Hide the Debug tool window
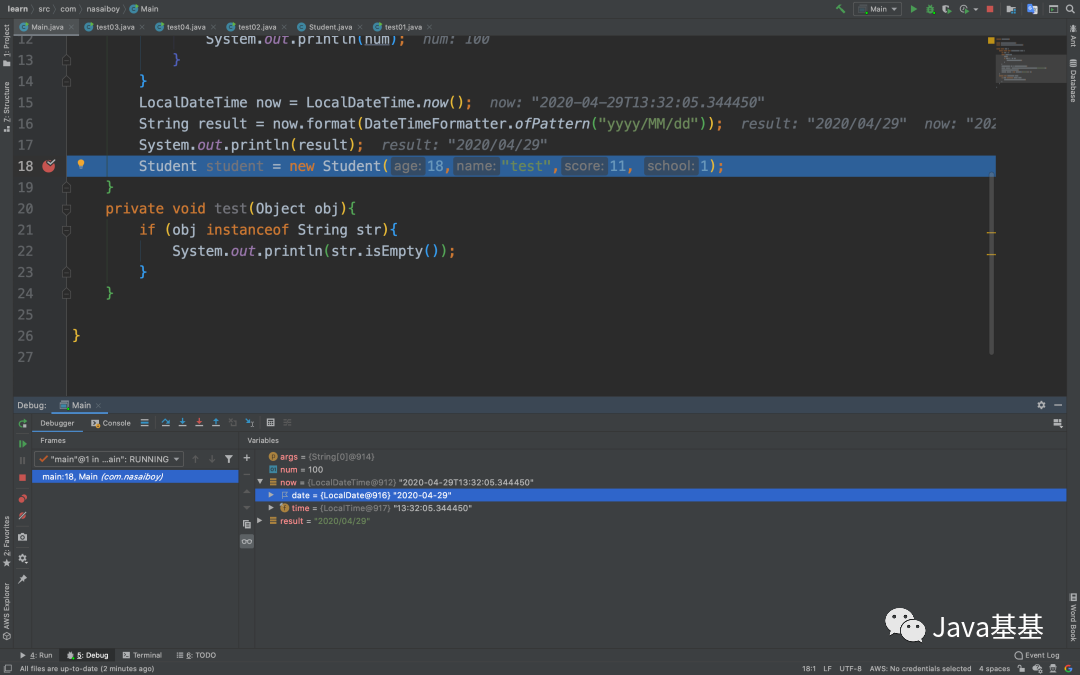The width and height of the screenshot is (1080, 675). pos(1058,405)
